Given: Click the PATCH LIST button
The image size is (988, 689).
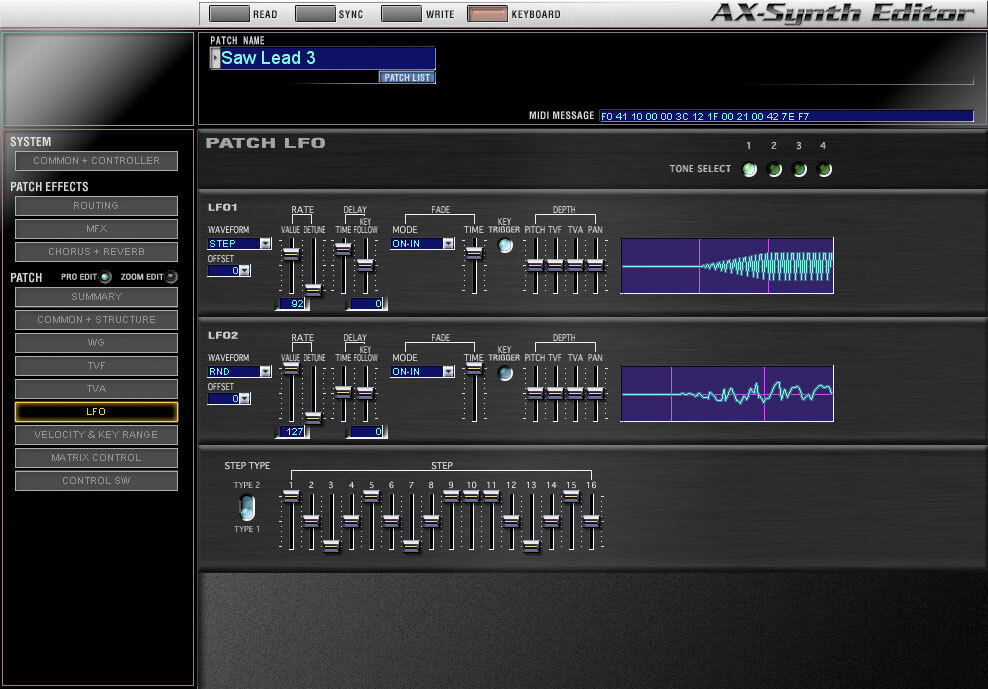Looking at the screenshot, I should (407, 78).
